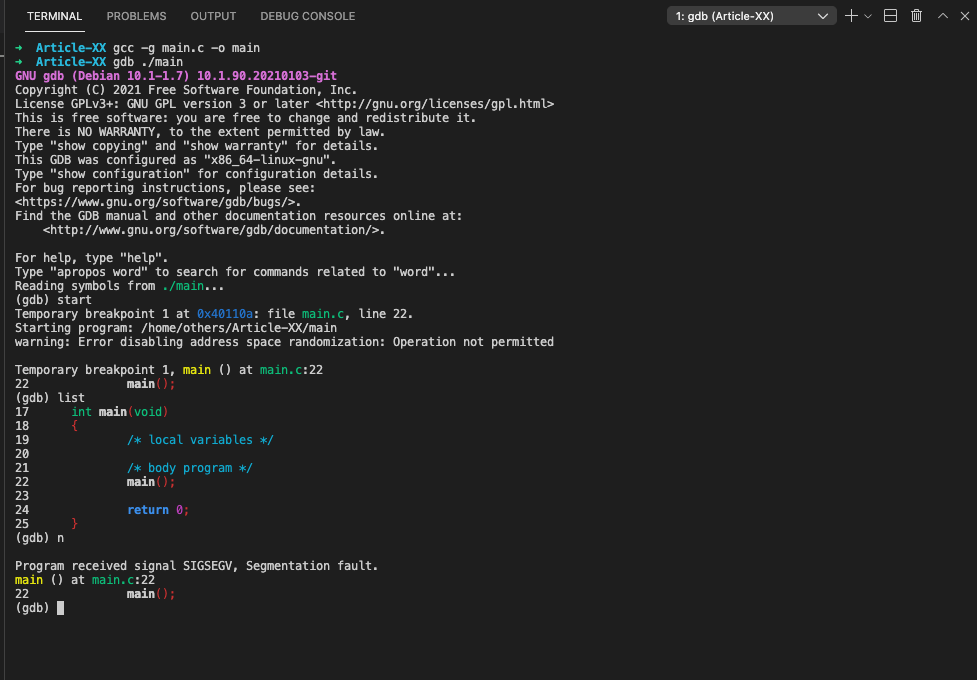This screenshot has width=977, height=680.
Task: Click the 'gdb ./main' command line
Action: [148, 62]
